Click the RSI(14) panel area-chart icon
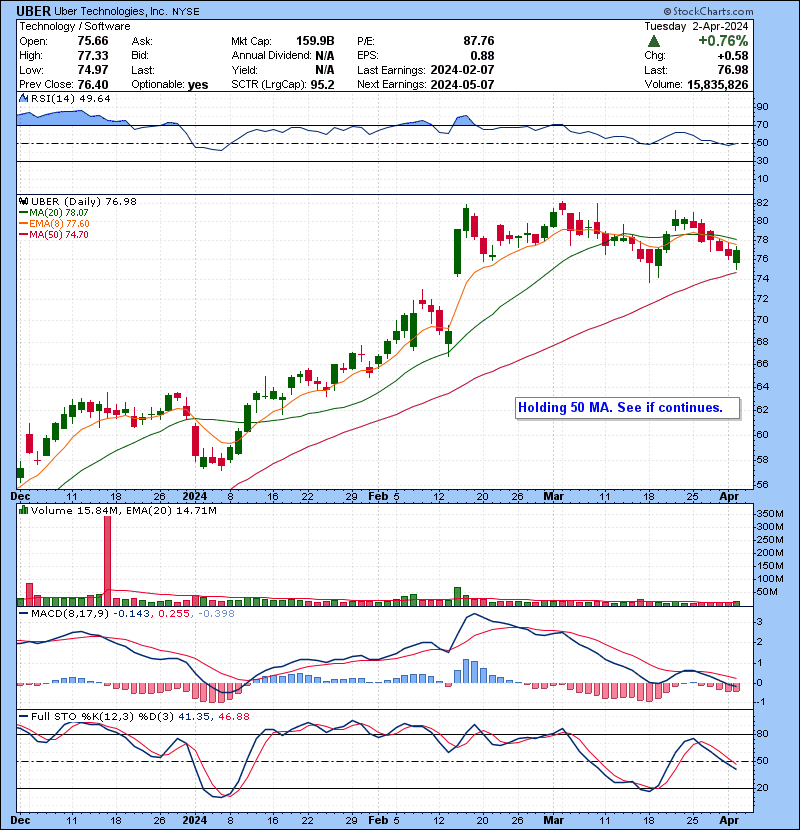 click(24, 98)
